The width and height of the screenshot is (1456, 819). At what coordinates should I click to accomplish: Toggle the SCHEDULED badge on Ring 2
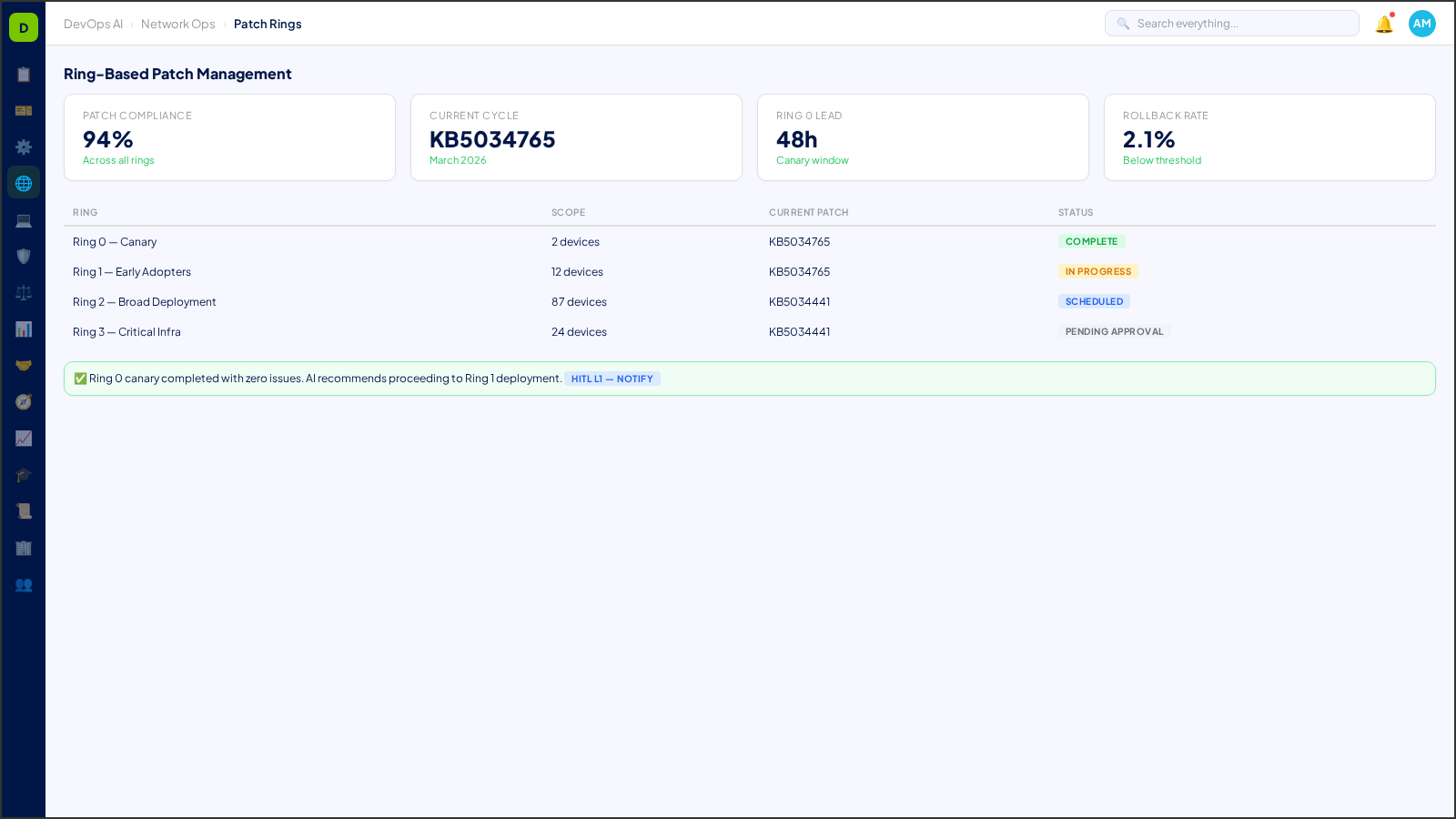pyautogui.click(x=1094, y=301)
